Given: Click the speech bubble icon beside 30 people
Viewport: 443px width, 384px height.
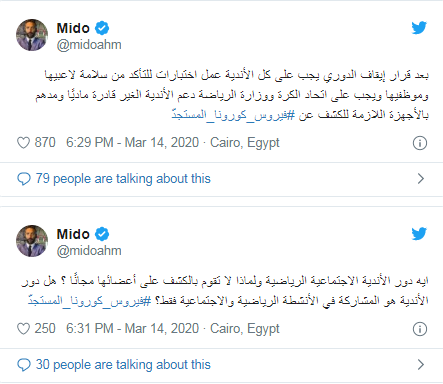Looking at the screenshot, I should [24, 365].
